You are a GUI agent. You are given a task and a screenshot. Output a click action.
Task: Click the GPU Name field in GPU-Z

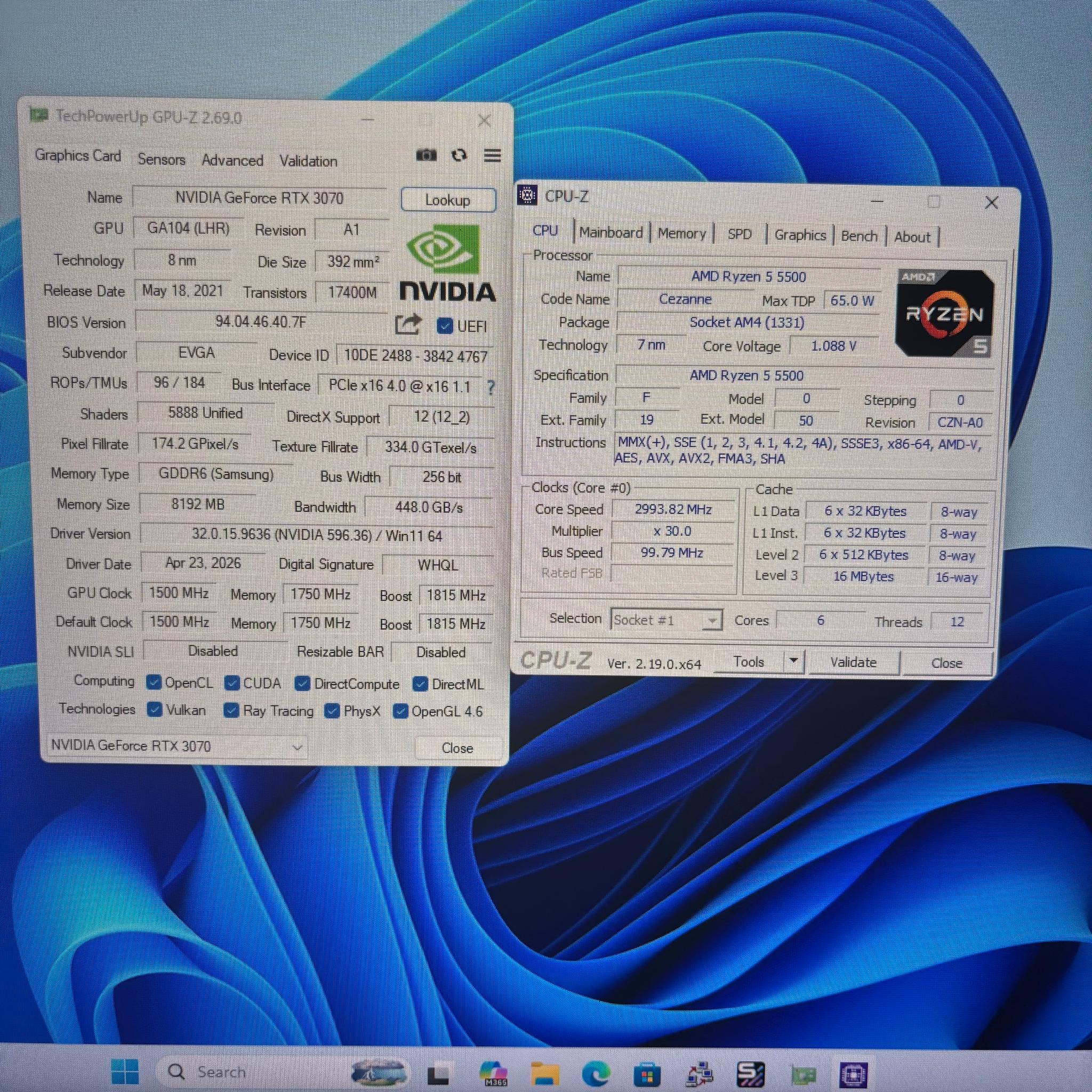point(260,198)
